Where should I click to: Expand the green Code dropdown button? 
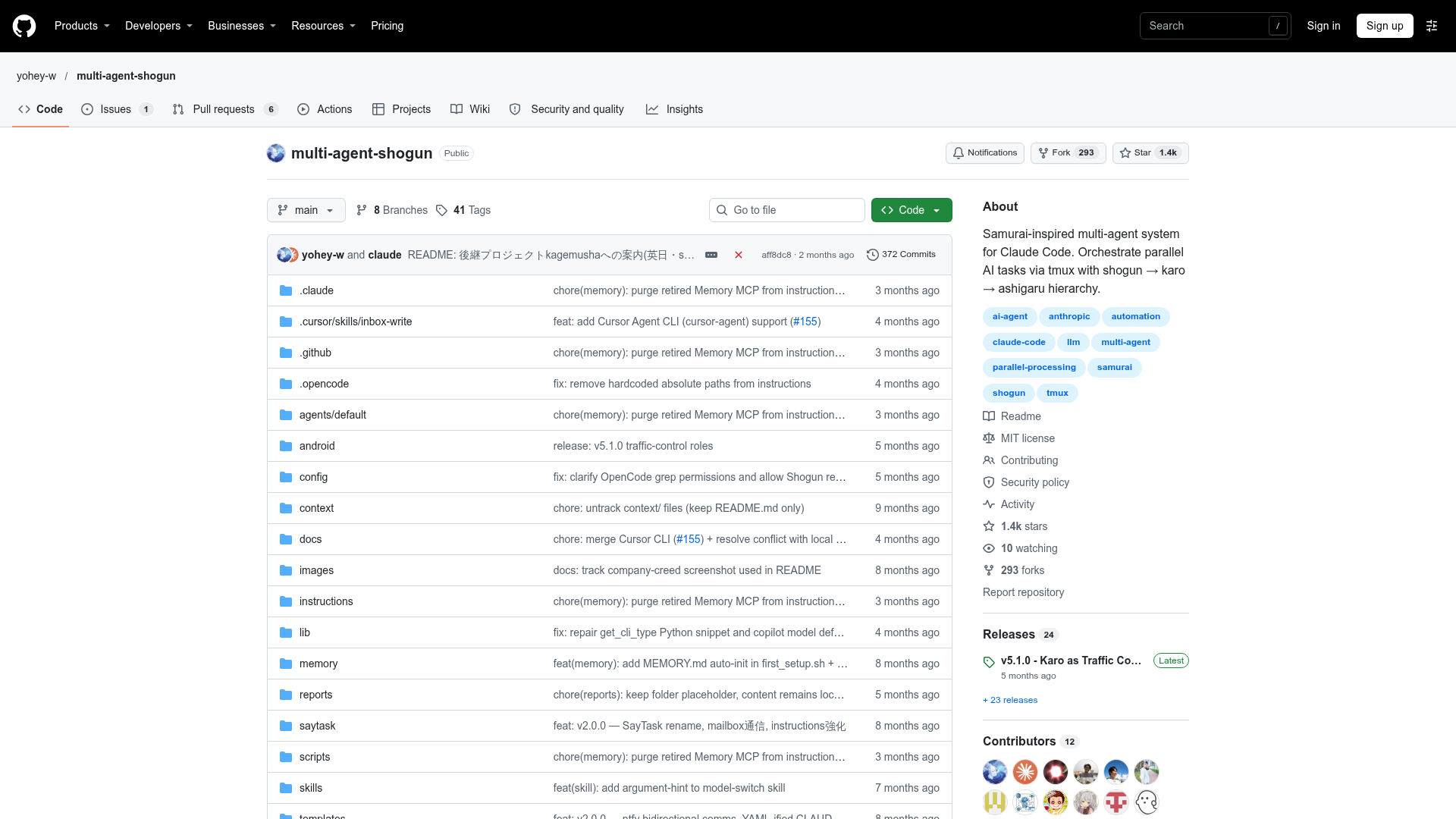click(912, 210)
